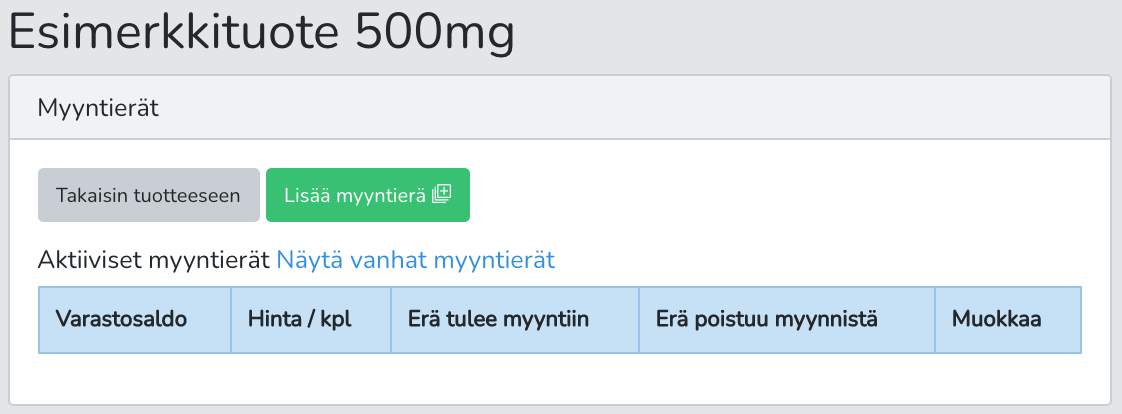Click the Erä tulee myyntiin column header

pos(515,320)
